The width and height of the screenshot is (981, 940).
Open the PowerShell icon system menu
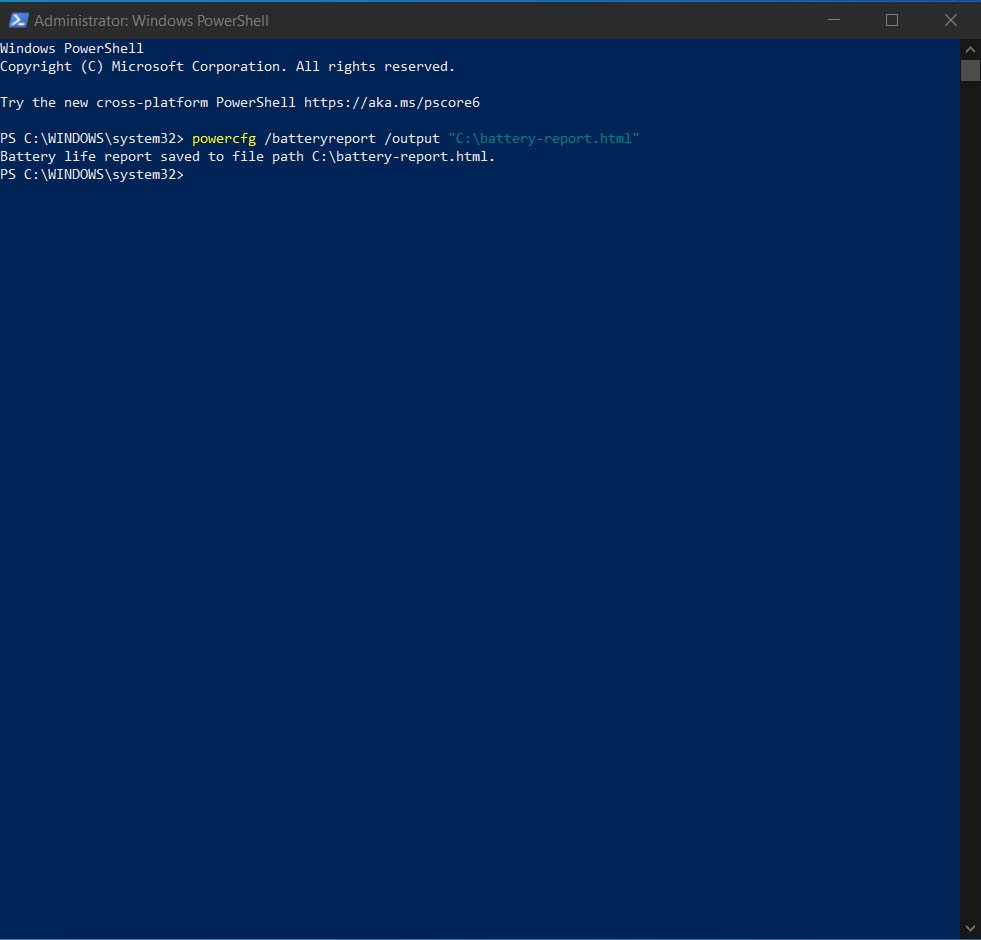18,20
